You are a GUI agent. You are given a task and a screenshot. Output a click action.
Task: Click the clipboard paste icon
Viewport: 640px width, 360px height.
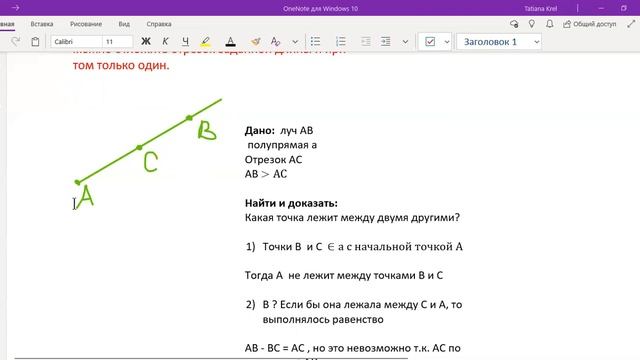coord(36,42)
